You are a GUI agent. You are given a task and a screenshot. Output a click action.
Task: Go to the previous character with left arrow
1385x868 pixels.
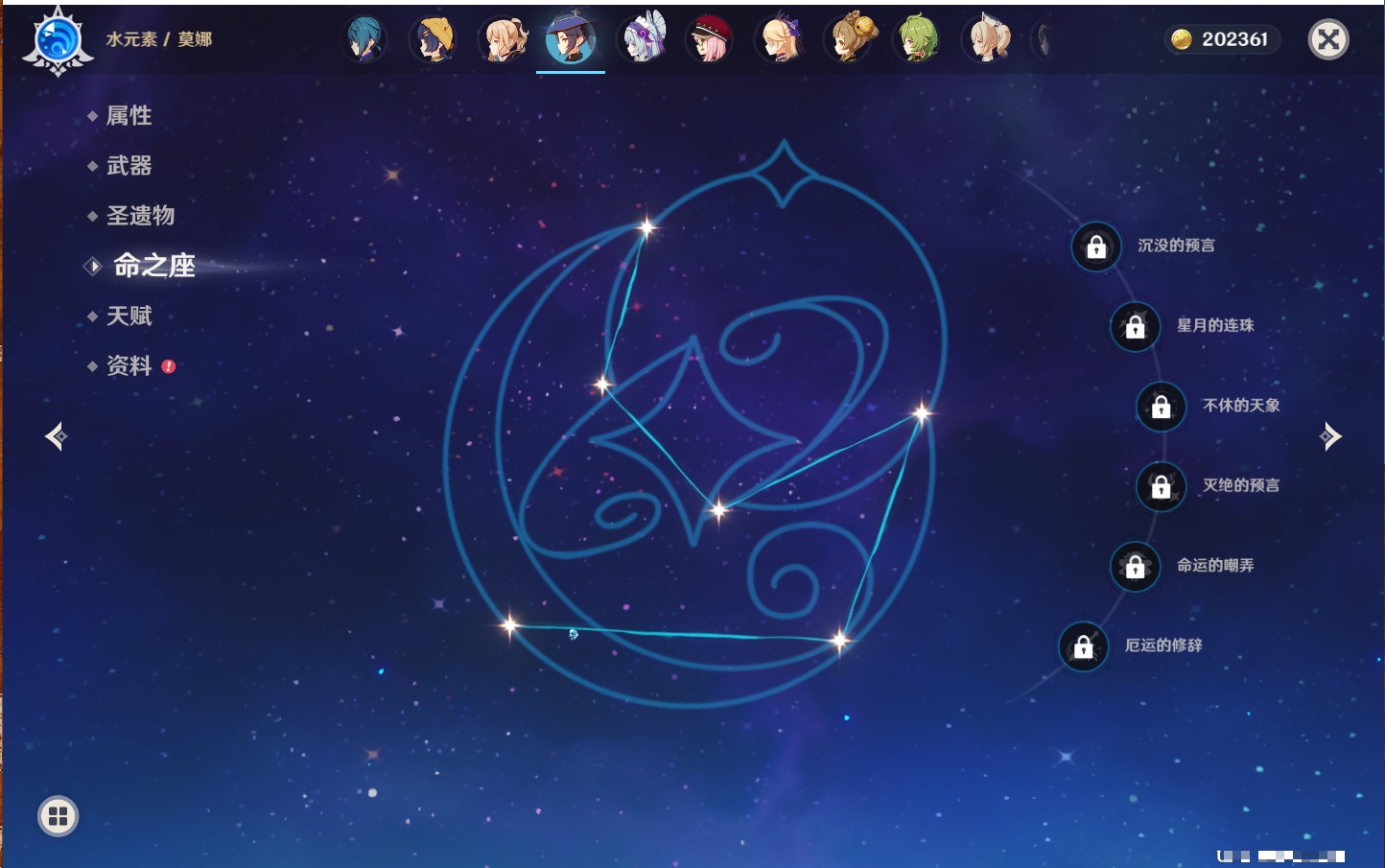(x=56, y=436)
